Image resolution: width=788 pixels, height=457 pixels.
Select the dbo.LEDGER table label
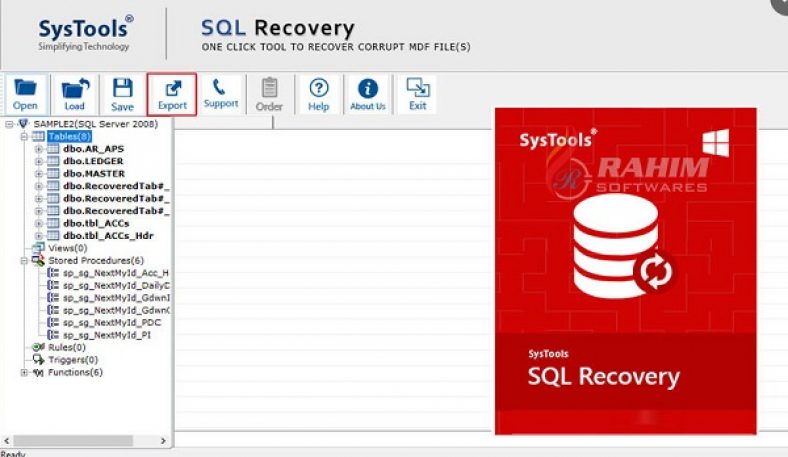point(93,161)
